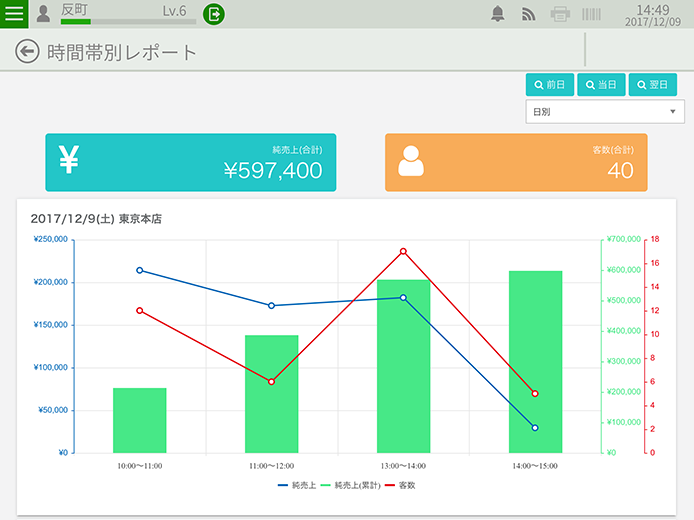This screenshot has width=694, height=520.
Task: Click the printer icon in header
Action: [560, 14]
